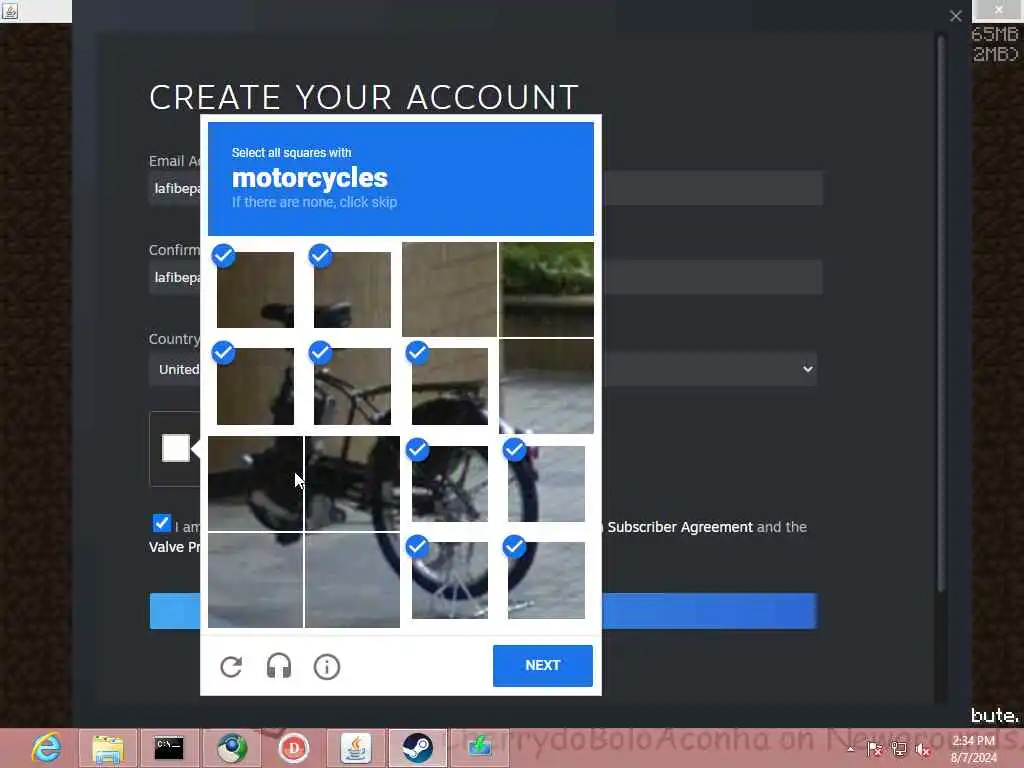Click the network tray icon
The width and height of the screenshot is (1024, 768).
899,749
